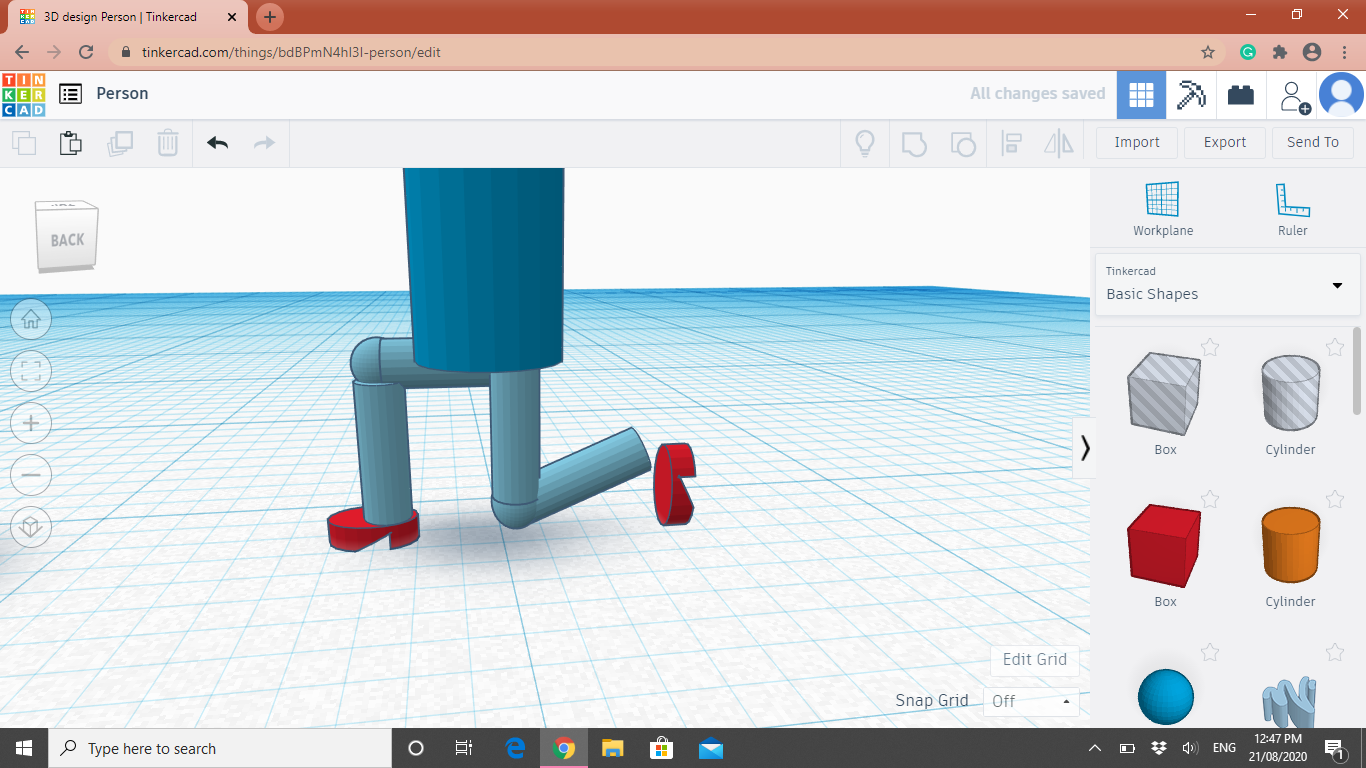Open the Chrome three-dot menu

coord(1343,52)
